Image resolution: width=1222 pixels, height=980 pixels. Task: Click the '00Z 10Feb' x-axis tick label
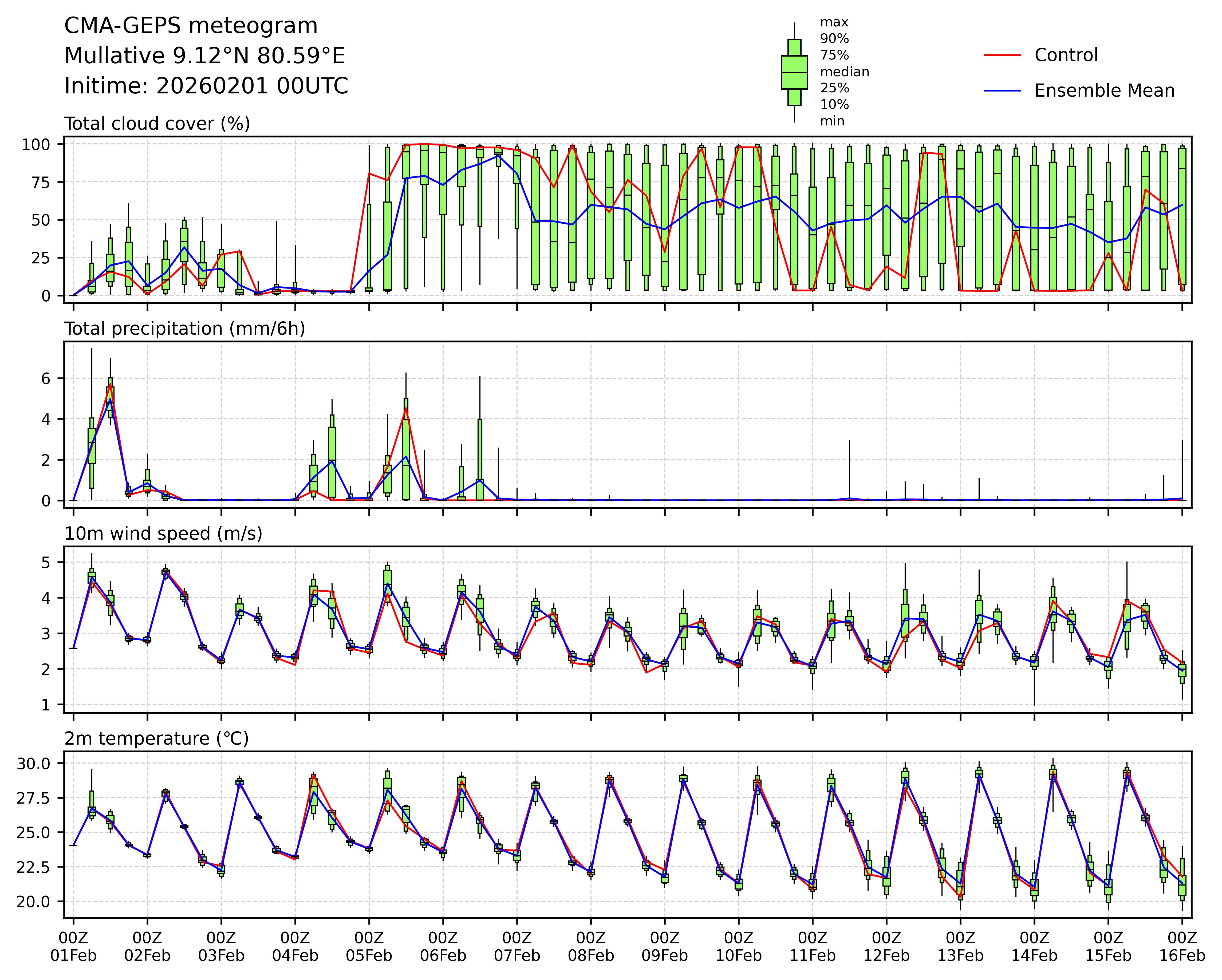[739, 947]
